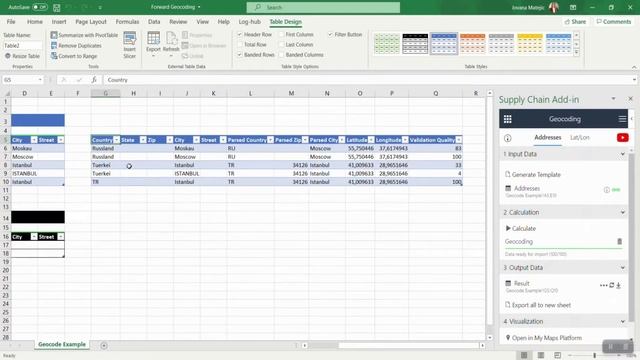This screenshot has height=360, width=640.
Task: Click the info icon next to Addresses input
Action: pos(607,190)
